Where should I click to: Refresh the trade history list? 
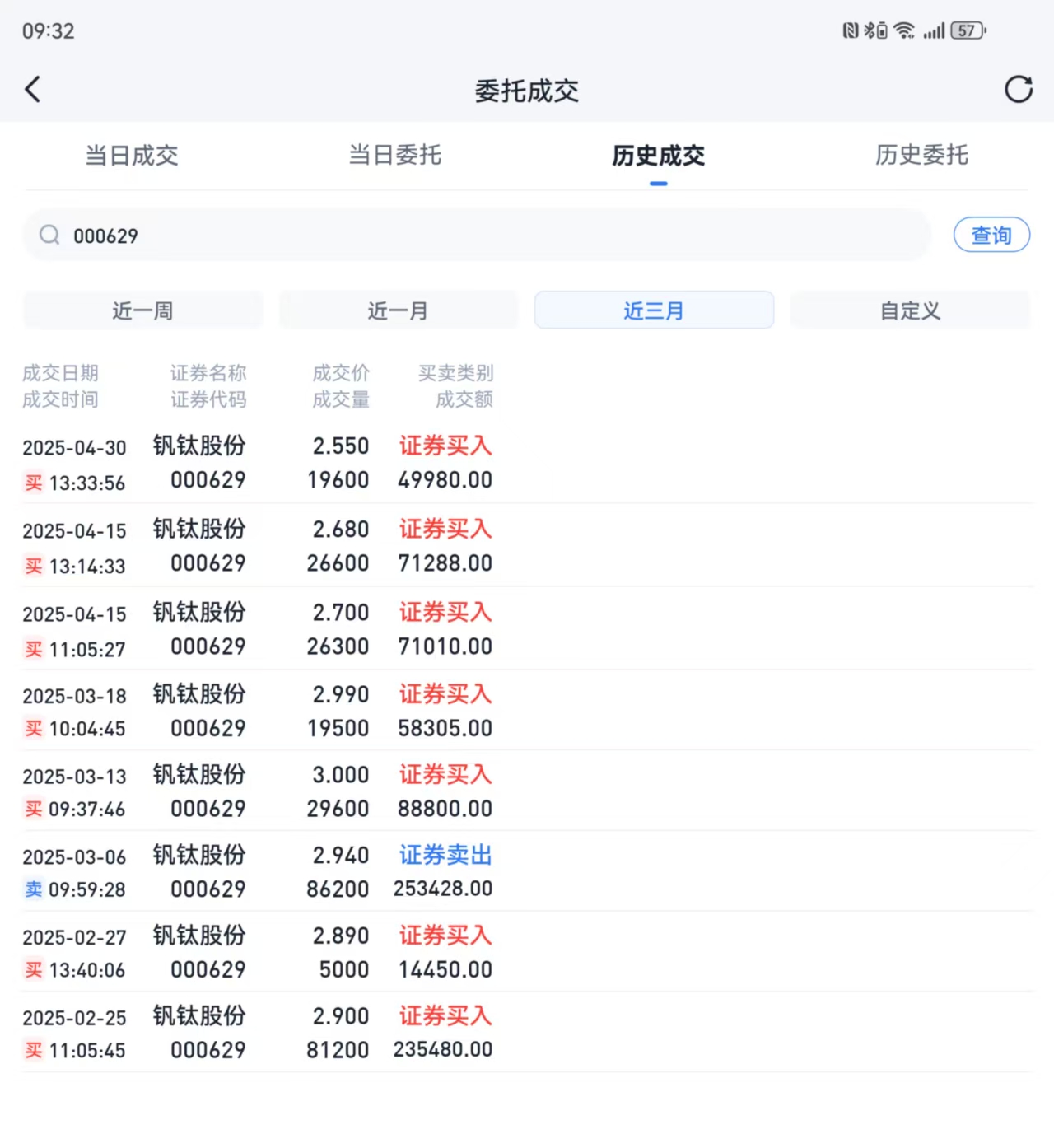[1019, 89]
